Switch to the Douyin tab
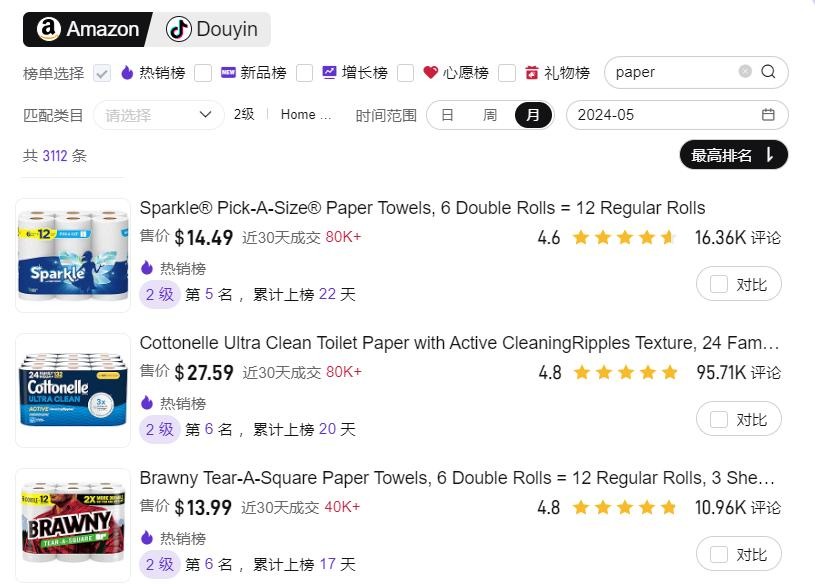Screen dimensions: 815x585 (x=212, y=29)
